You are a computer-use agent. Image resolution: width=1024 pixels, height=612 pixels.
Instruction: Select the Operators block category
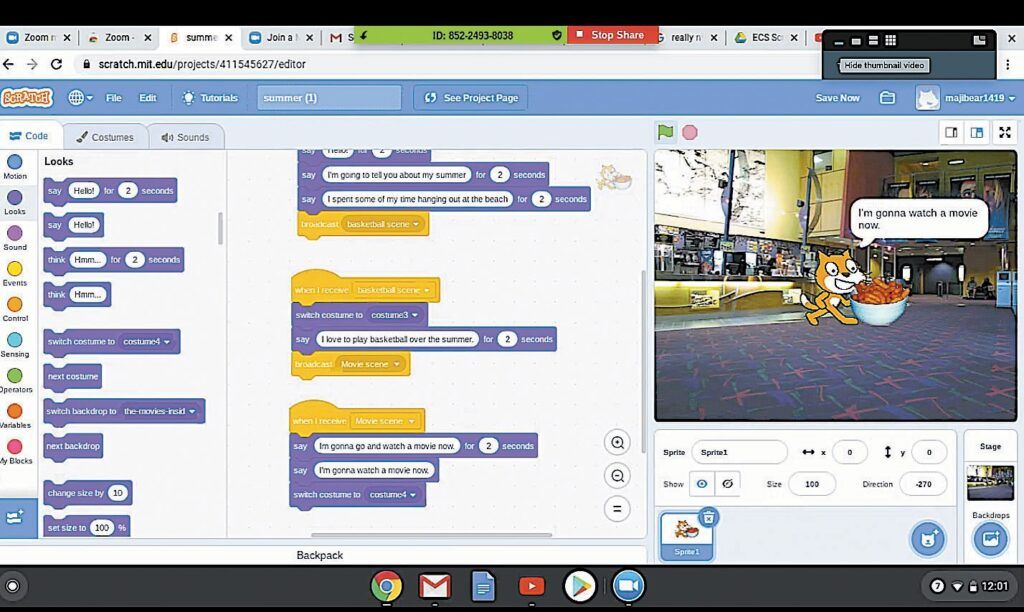(x=14, y=380)
